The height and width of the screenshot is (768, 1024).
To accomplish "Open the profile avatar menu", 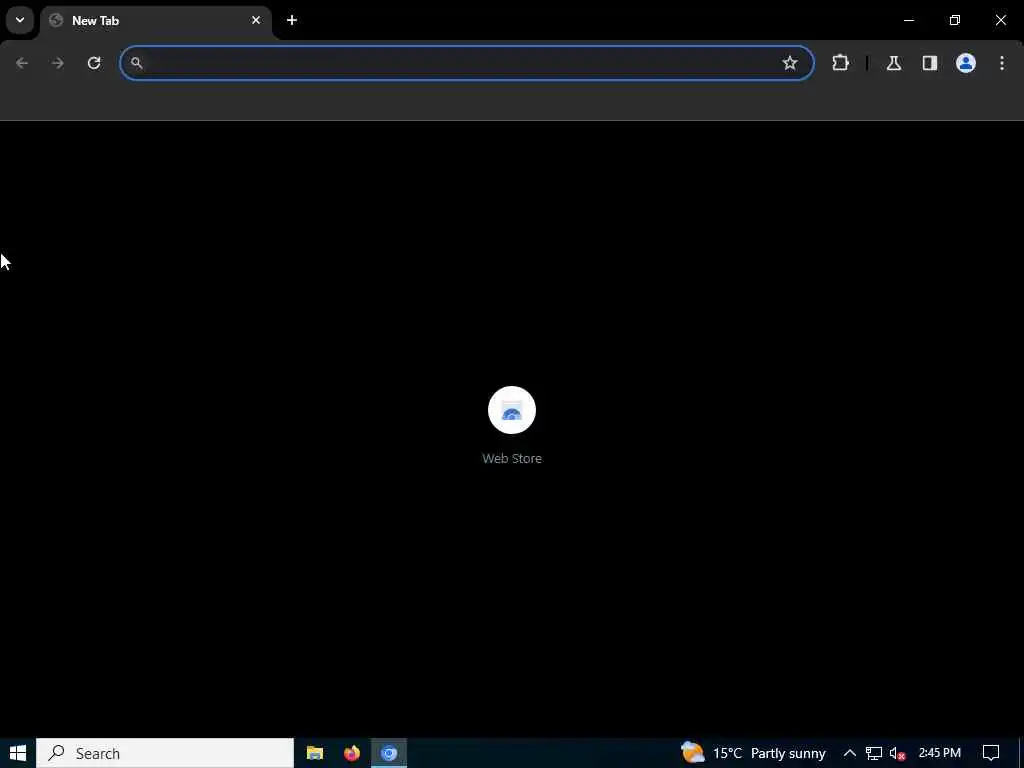I will tap(966, 63).
